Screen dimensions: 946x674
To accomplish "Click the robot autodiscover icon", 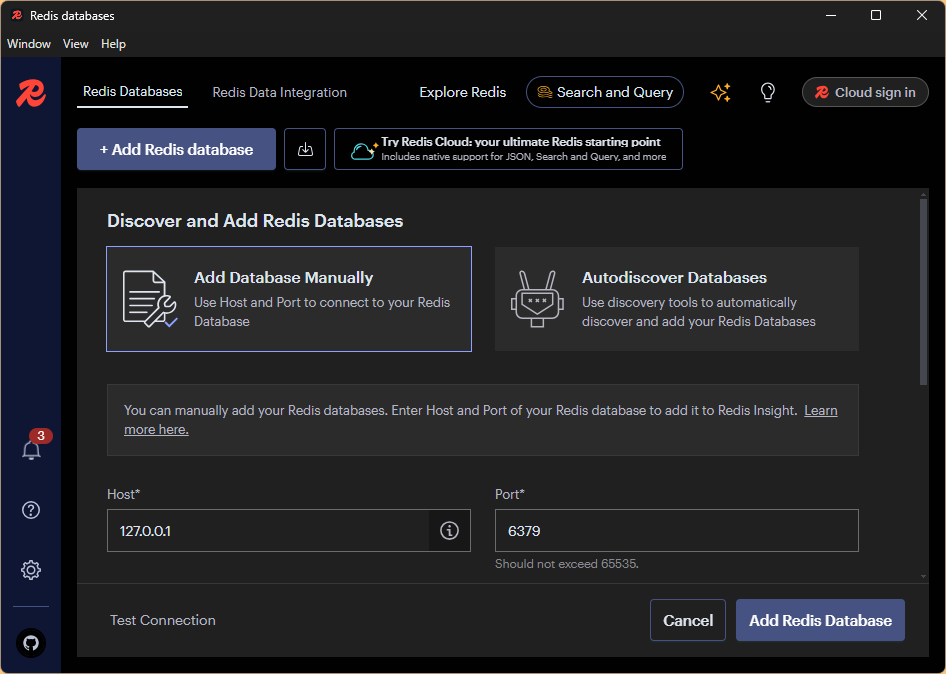I will (537, 299).
